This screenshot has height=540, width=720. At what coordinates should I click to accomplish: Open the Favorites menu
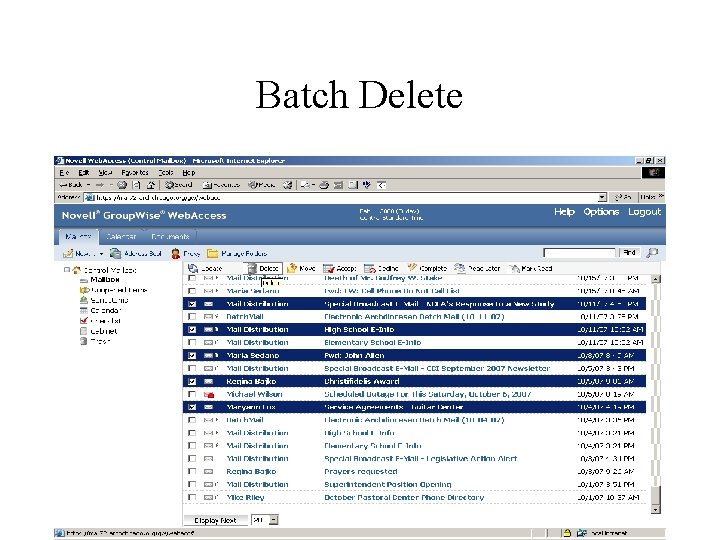coord(135,173)
